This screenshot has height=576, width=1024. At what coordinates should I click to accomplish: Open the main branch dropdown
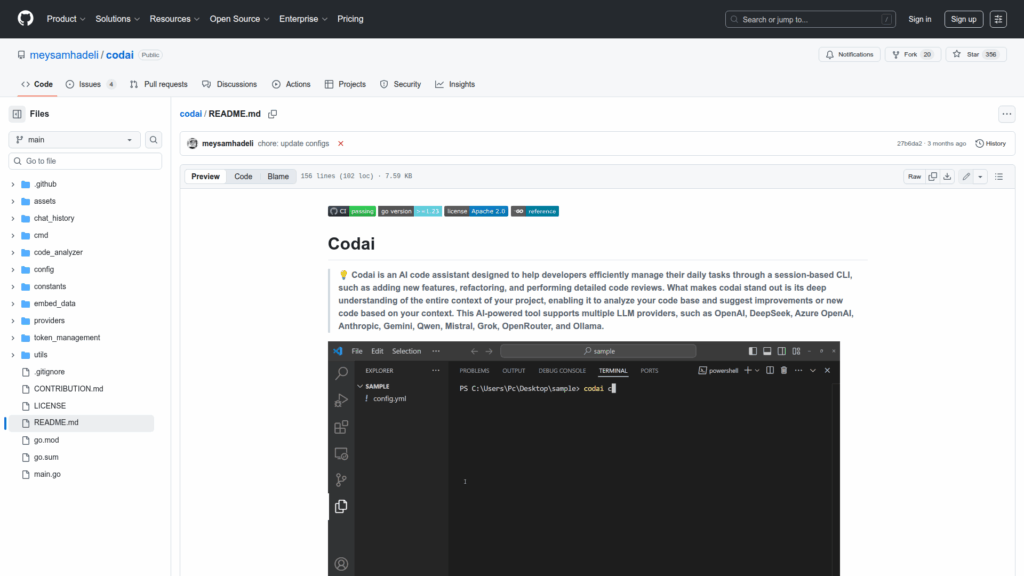tap(75, 140)
